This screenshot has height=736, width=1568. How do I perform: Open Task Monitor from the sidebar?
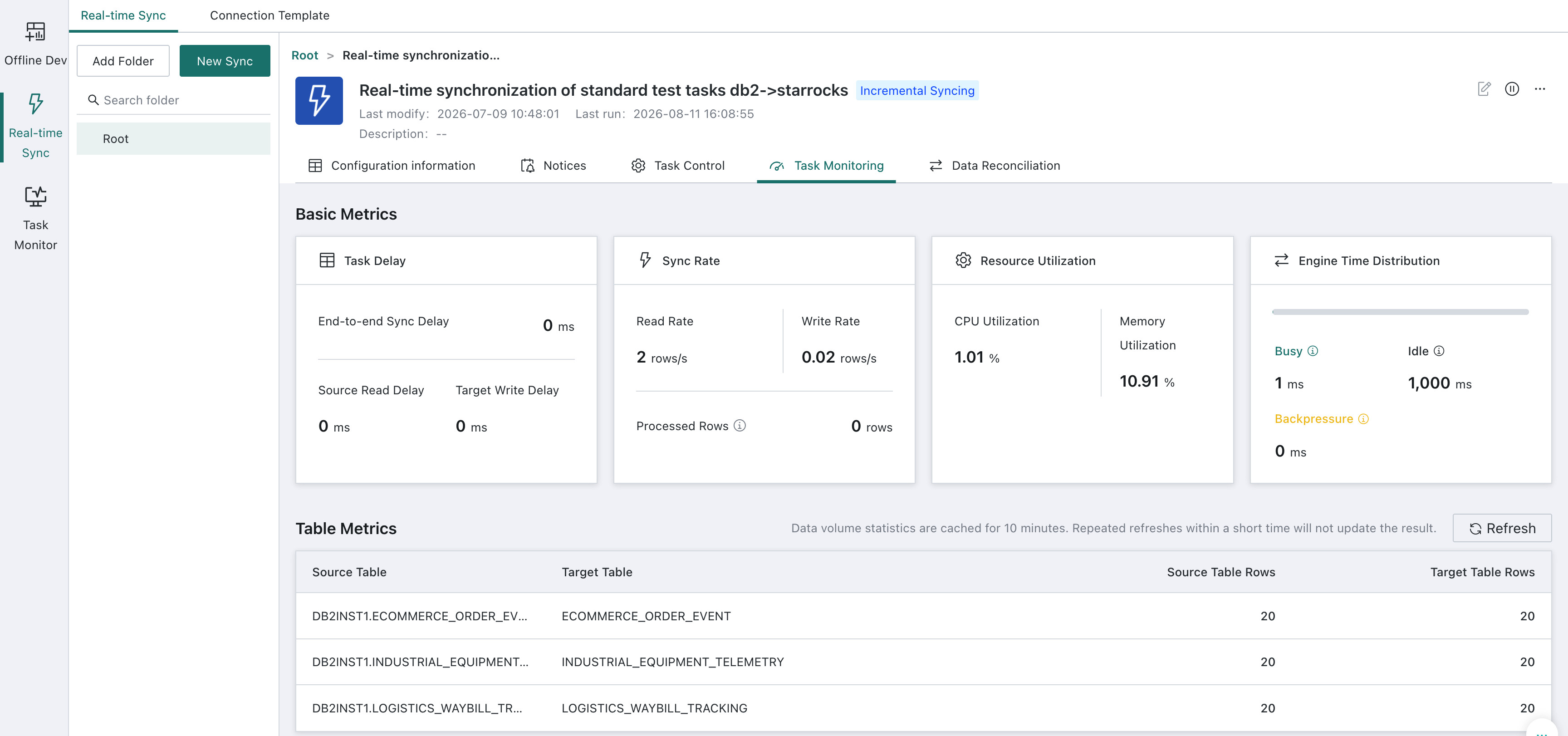click(35, 218)
